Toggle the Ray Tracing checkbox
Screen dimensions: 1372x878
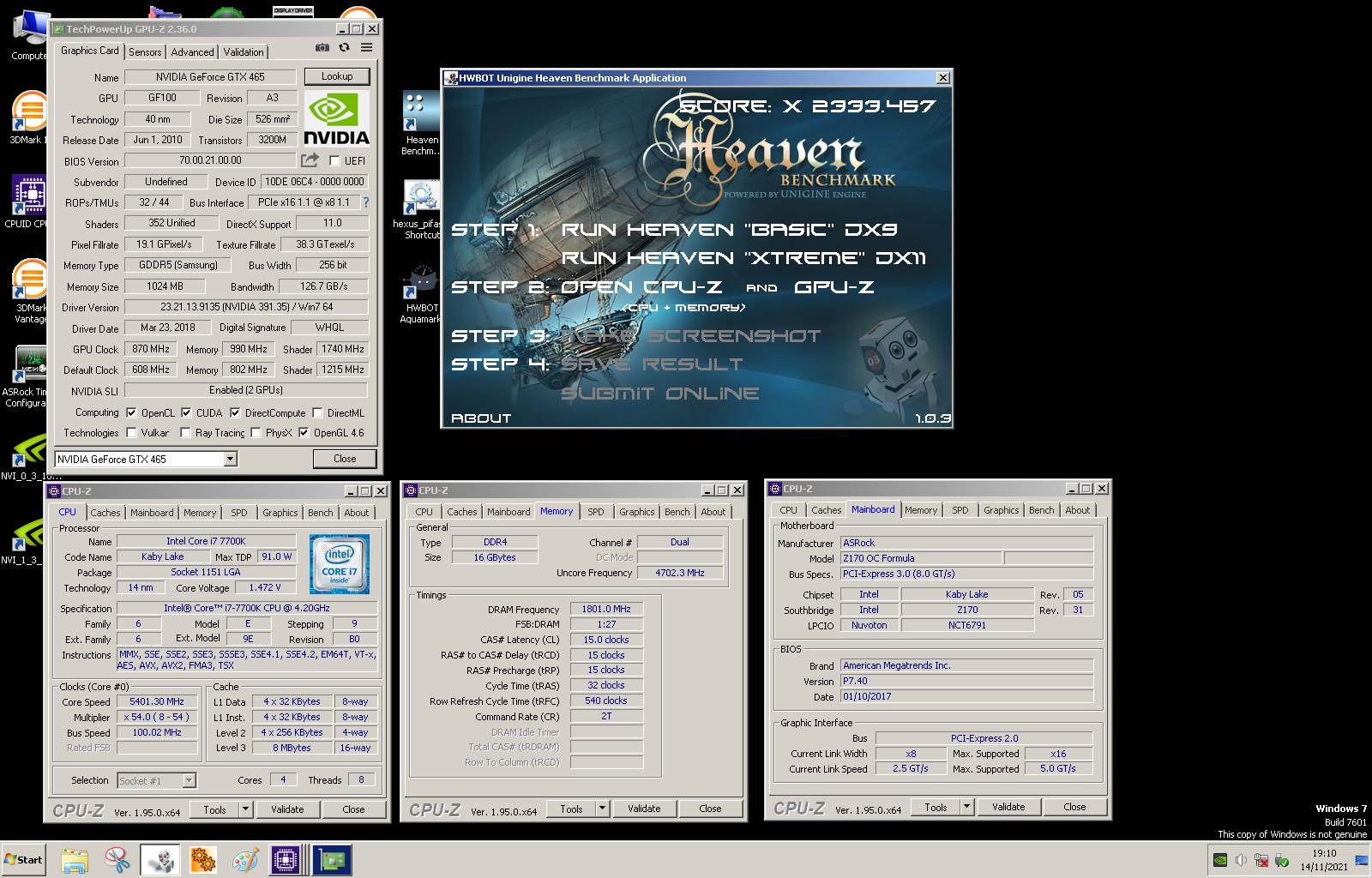pyautogui.click(x=185, y=433)
